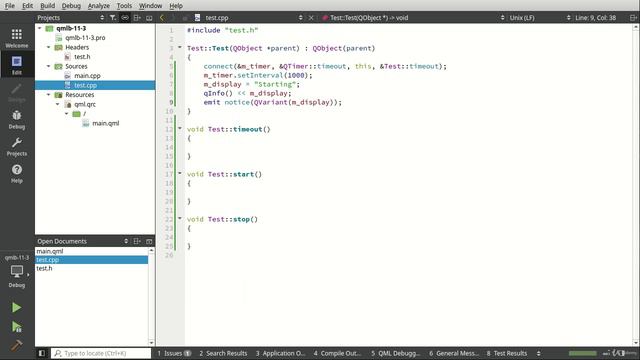Fold the Test::timeout function block
640x360 pixels.
click(180, 128)
